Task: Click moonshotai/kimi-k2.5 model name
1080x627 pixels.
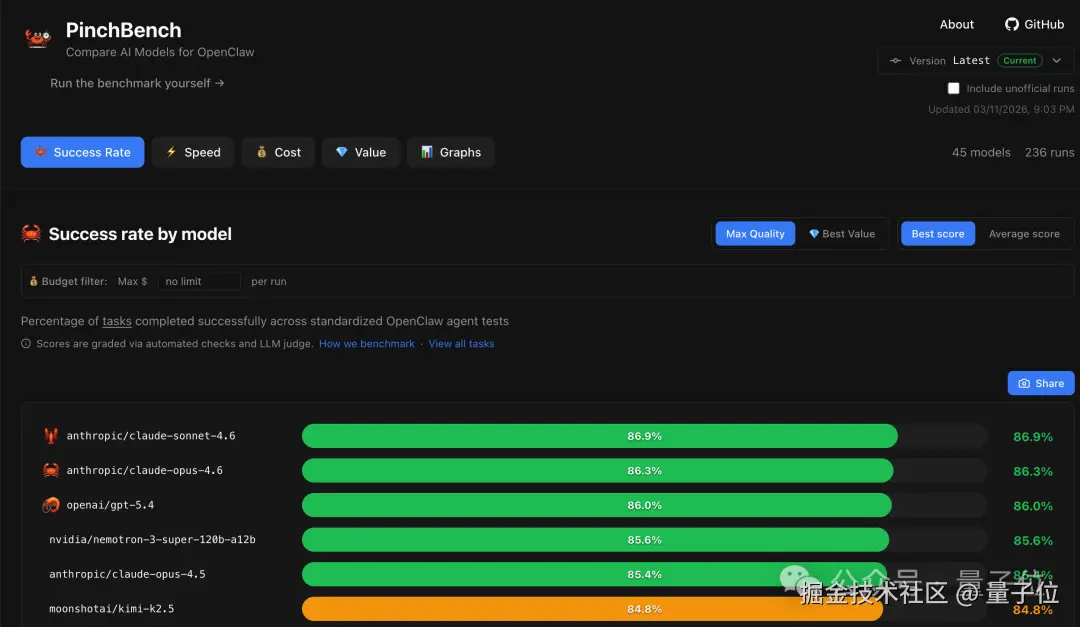Action: 112,608
